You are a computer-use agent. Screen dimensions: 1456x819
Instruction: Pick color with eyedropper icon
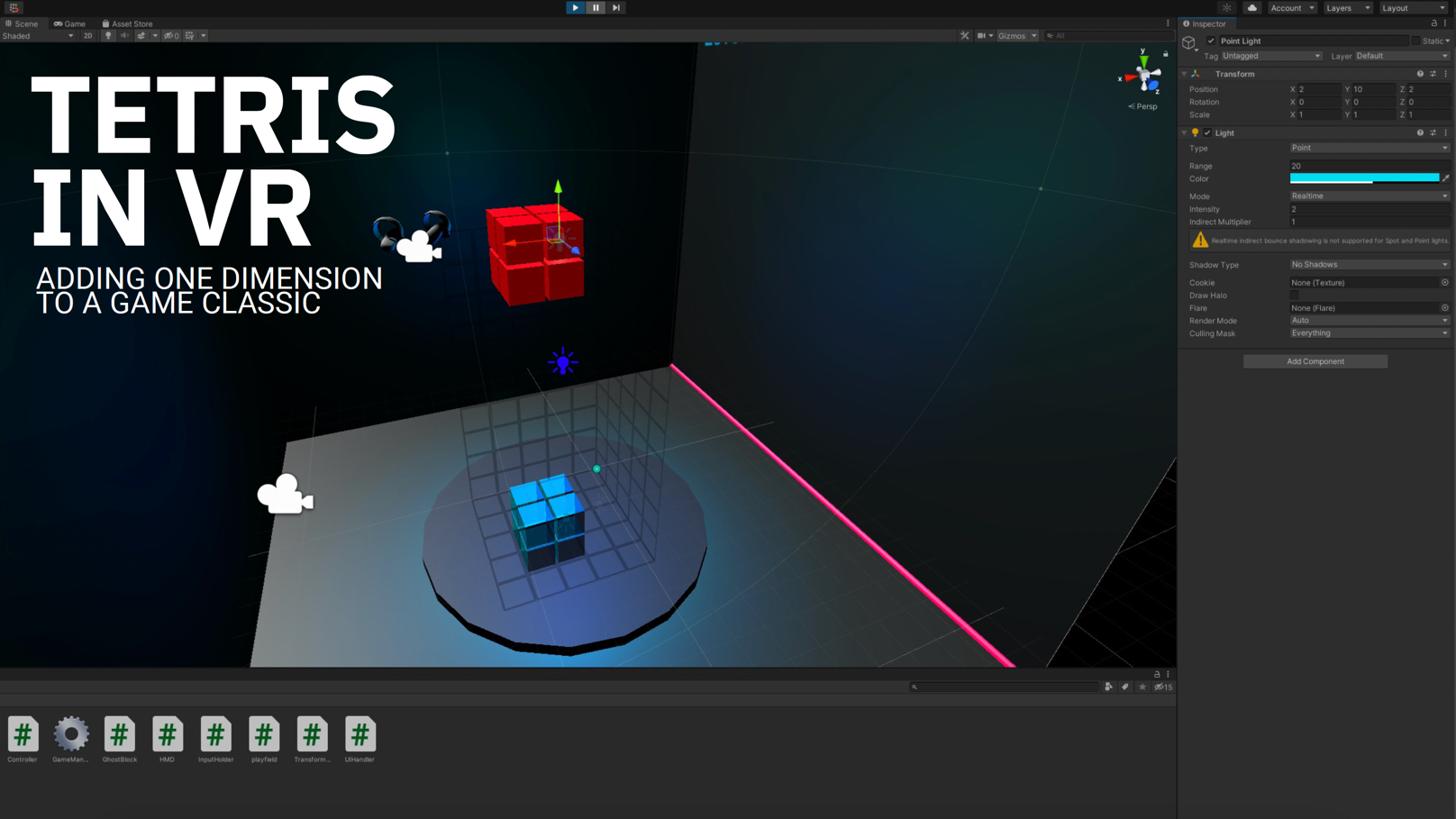pos(1446,178)
